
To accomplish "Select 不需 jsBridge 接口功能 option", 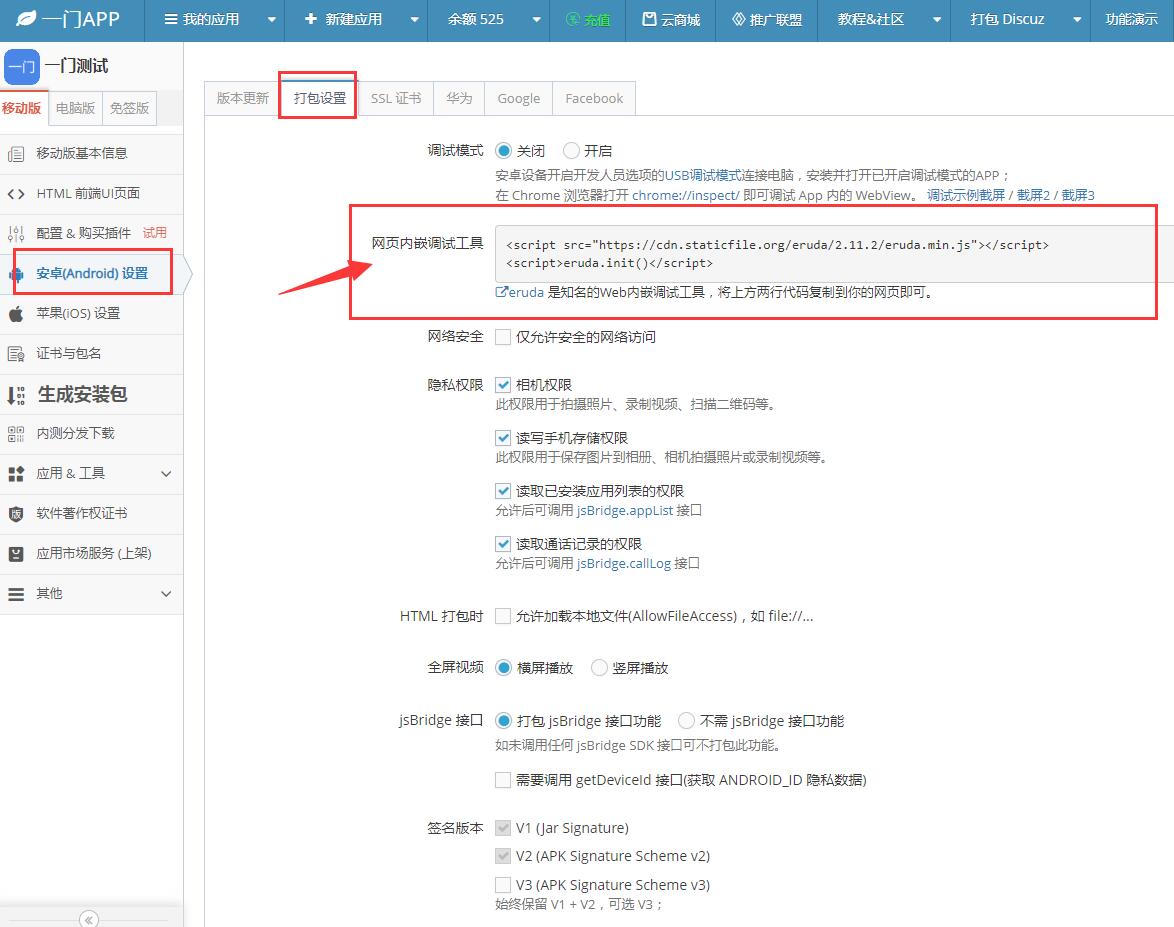I will point(686,720).
